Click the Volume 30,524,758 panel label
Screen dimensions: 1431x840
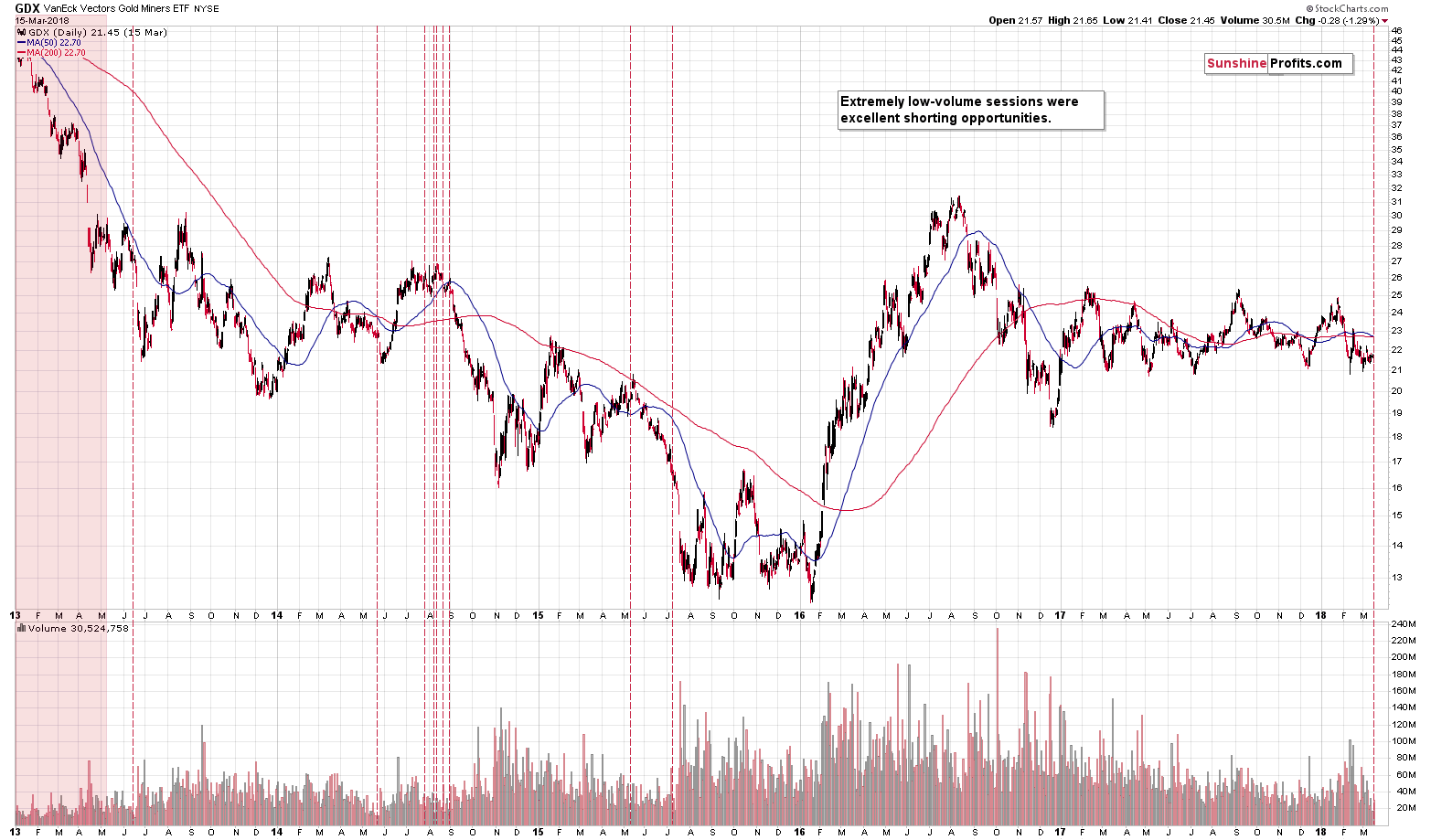click(79, 629)
